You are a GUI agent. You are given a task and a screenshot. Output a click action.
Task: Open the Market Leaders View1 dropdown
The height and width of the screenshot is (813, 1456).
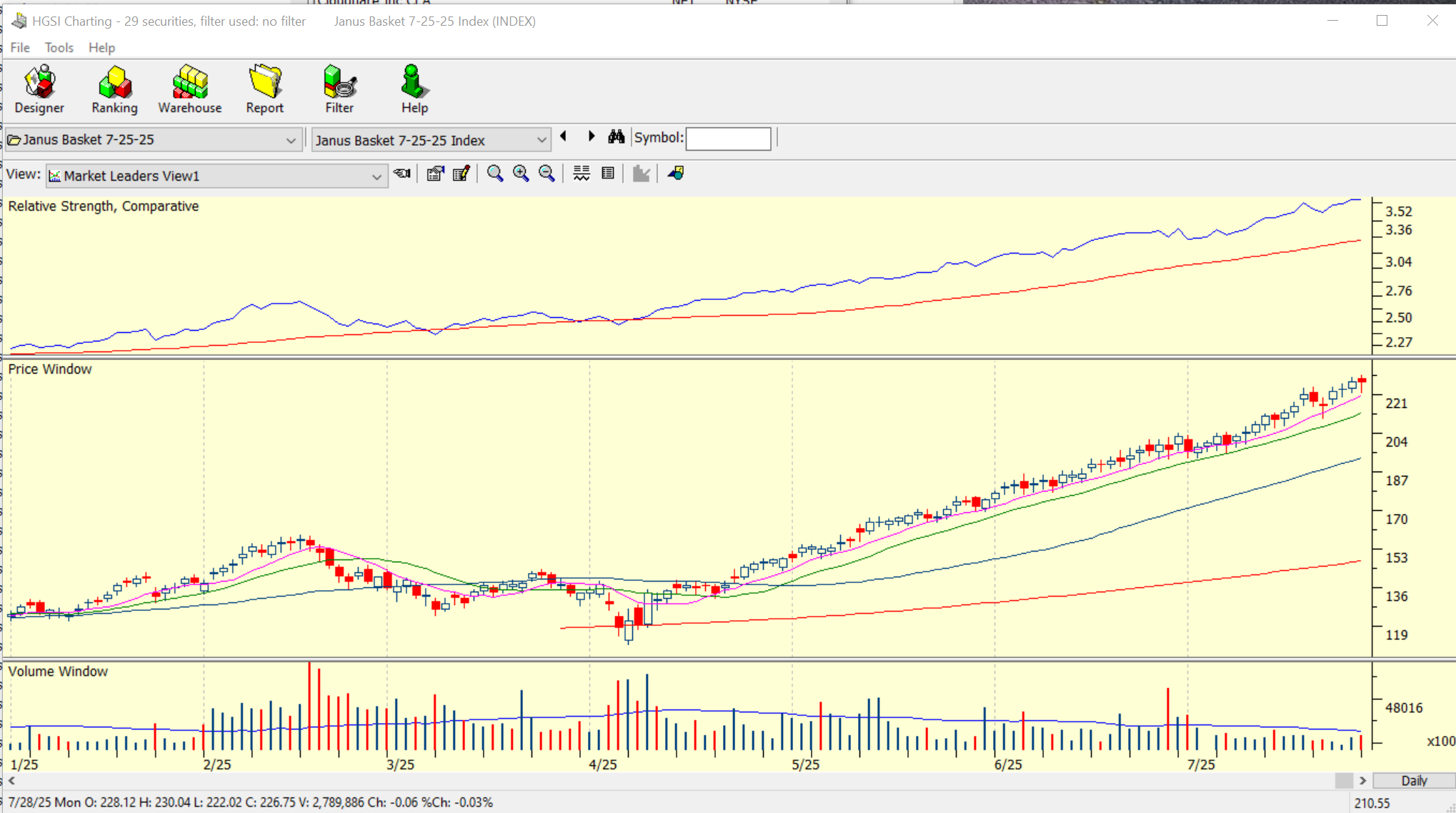click(x=216, y=176)
